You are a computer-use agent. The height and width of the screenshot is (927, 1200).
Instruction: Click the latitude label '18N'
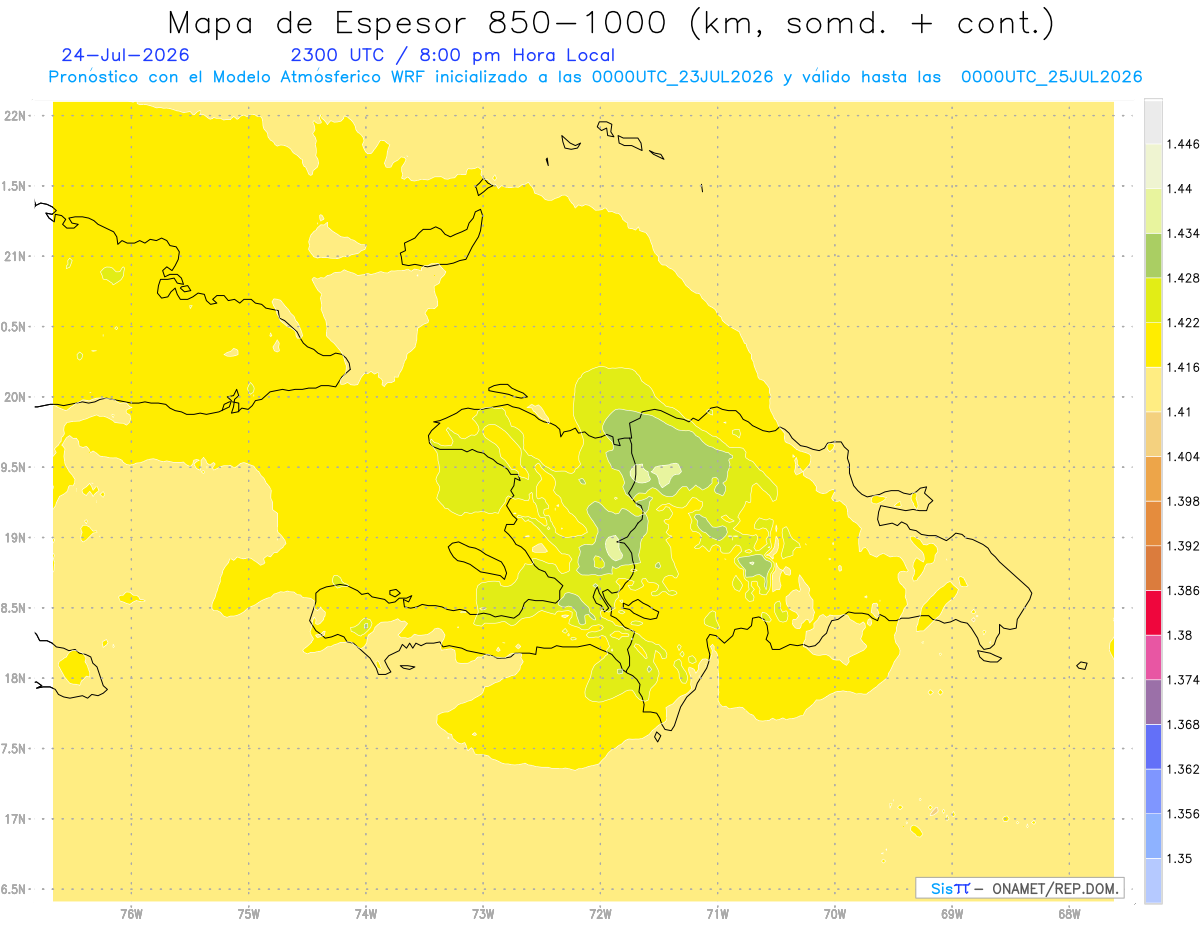pos(15,678)
